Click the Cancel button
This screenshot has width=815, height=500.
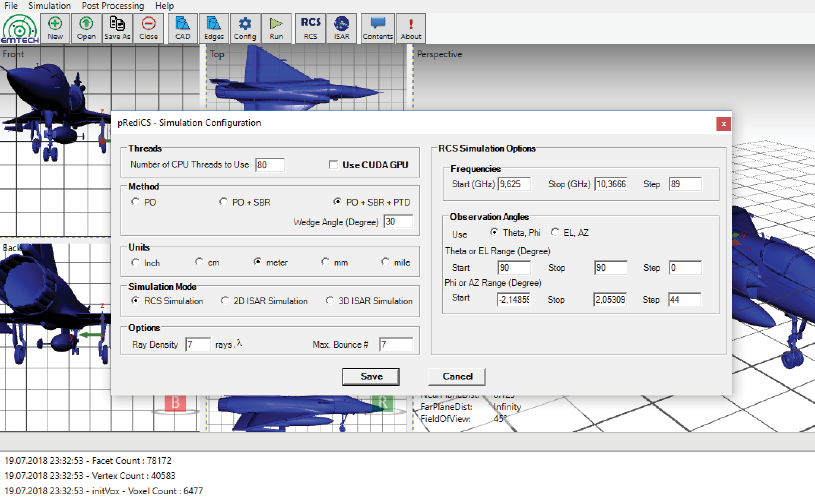(x=457, y=376)
